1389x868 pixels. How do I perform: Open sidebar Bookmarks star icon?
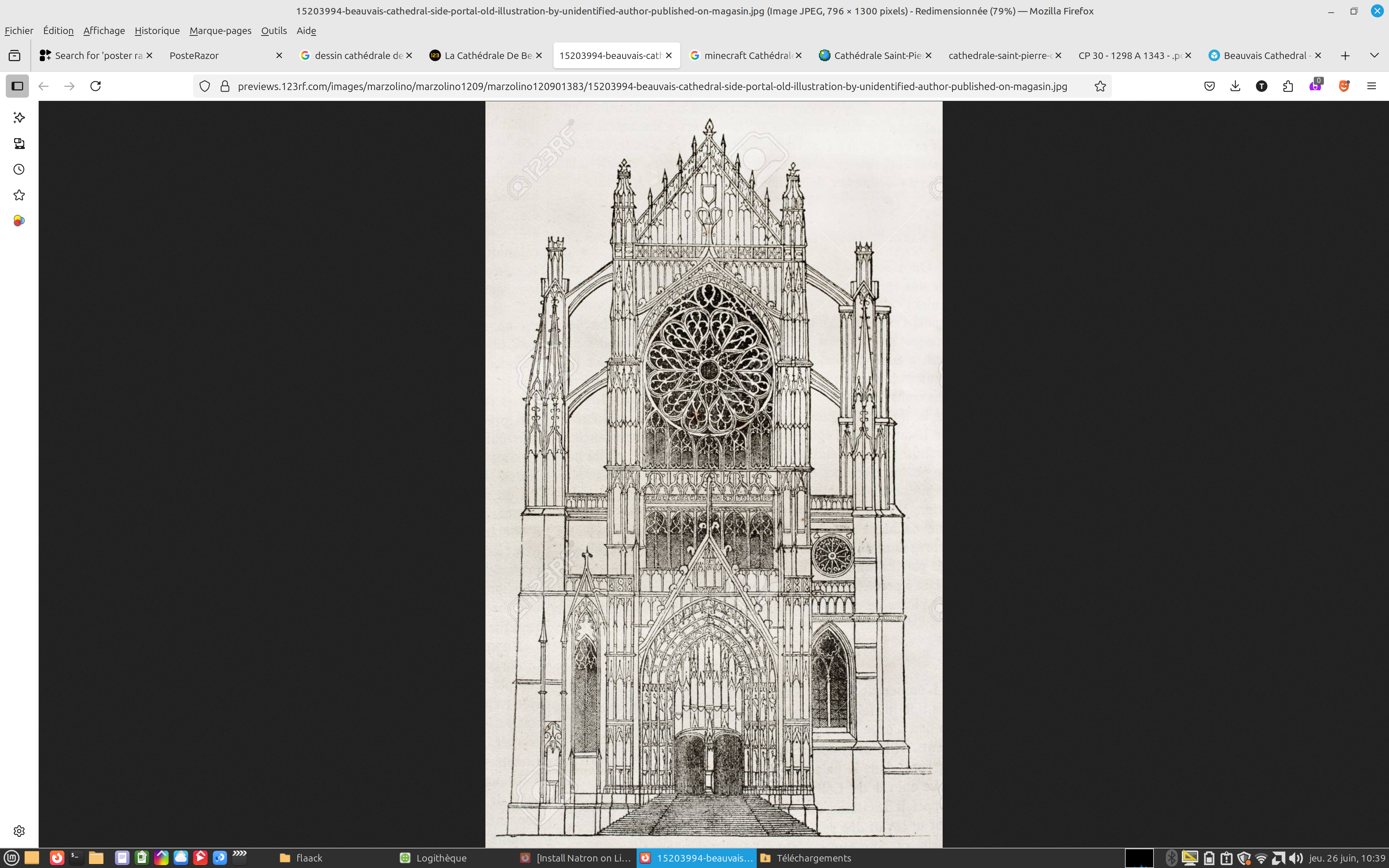point(19,195)
